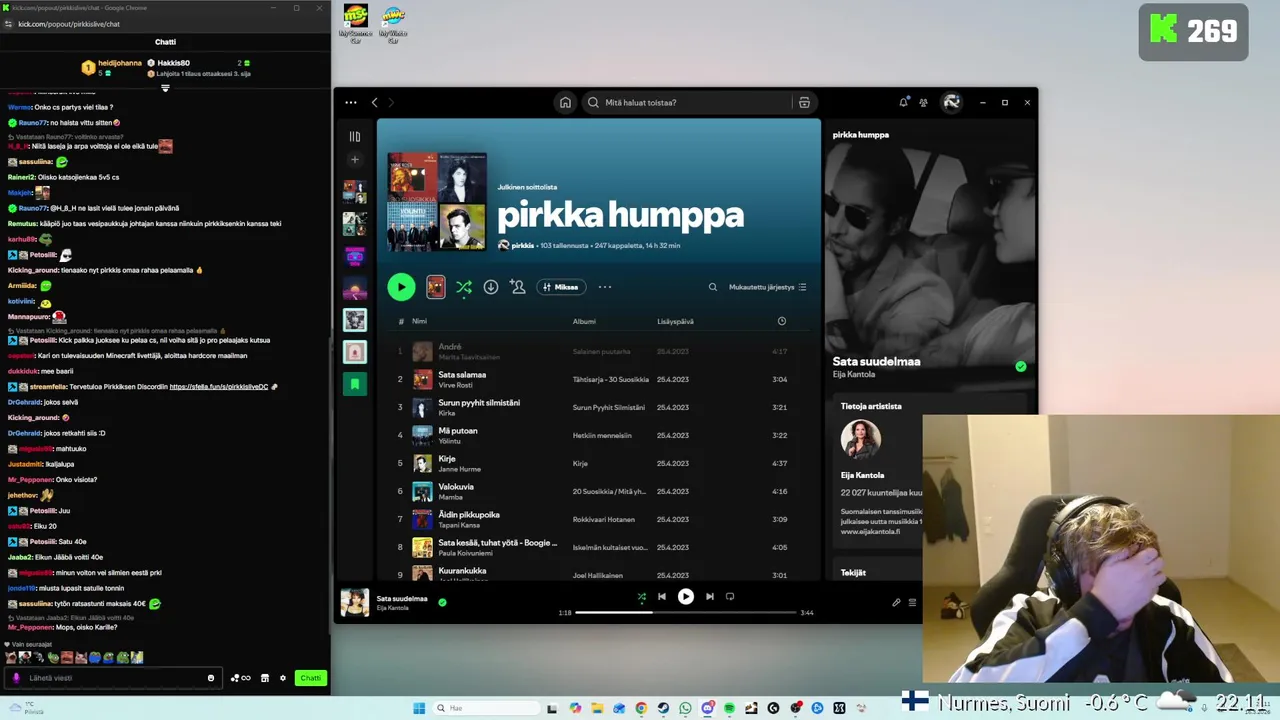
Task: Open Kick chat shop icon
Action: click(265, 678)
